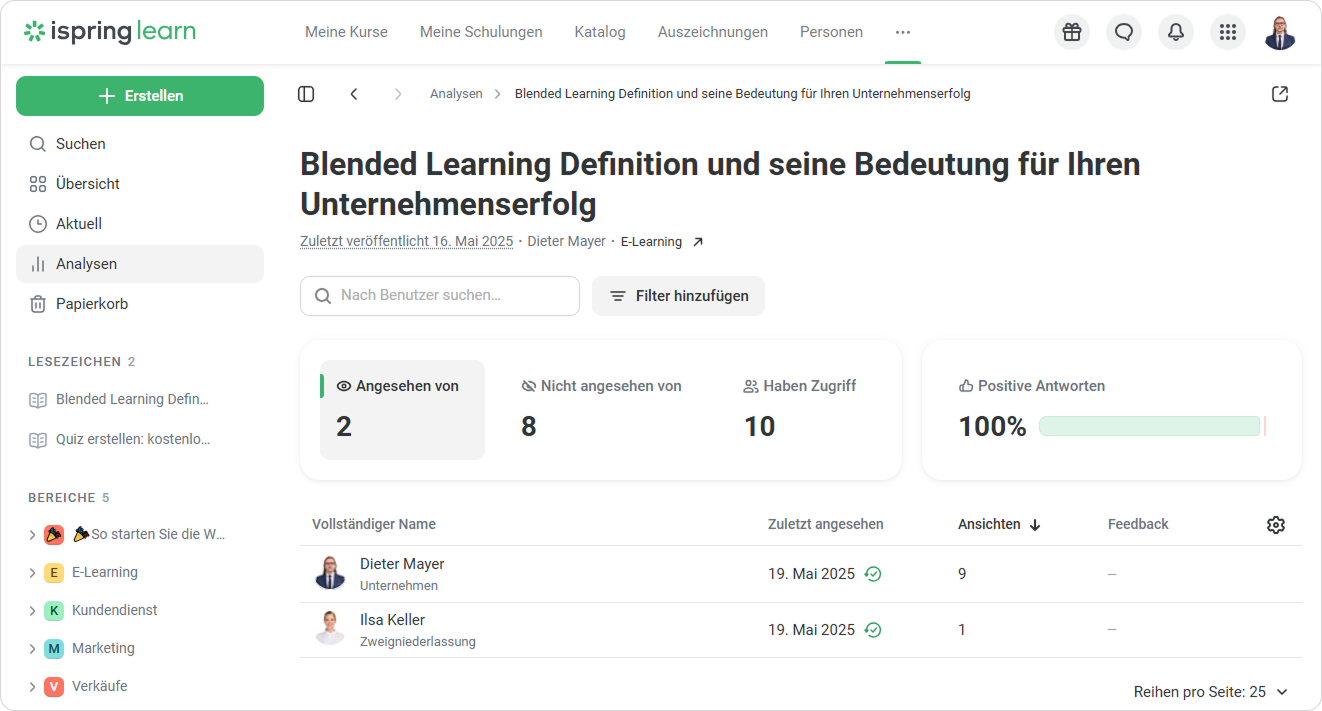This screenshot has width=1322, height=711.
Task: Click the green check next to Dieter Mayer's date
Action: (x=873, y=574)
